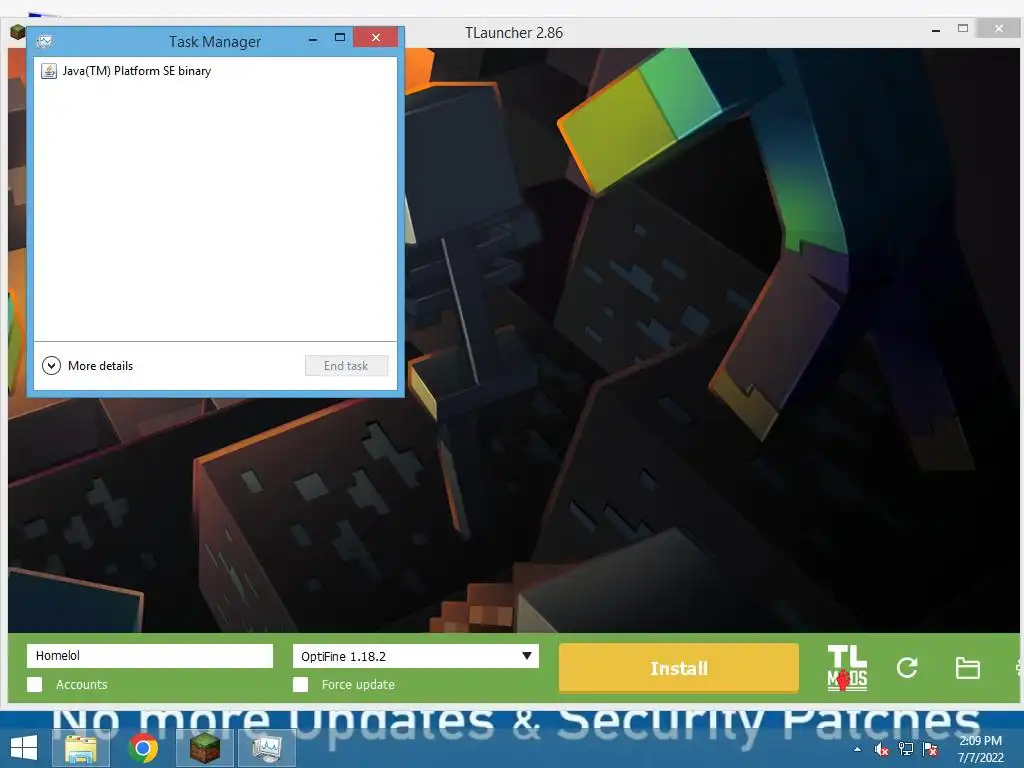Launch Google Chrome from taskbar

143,748
